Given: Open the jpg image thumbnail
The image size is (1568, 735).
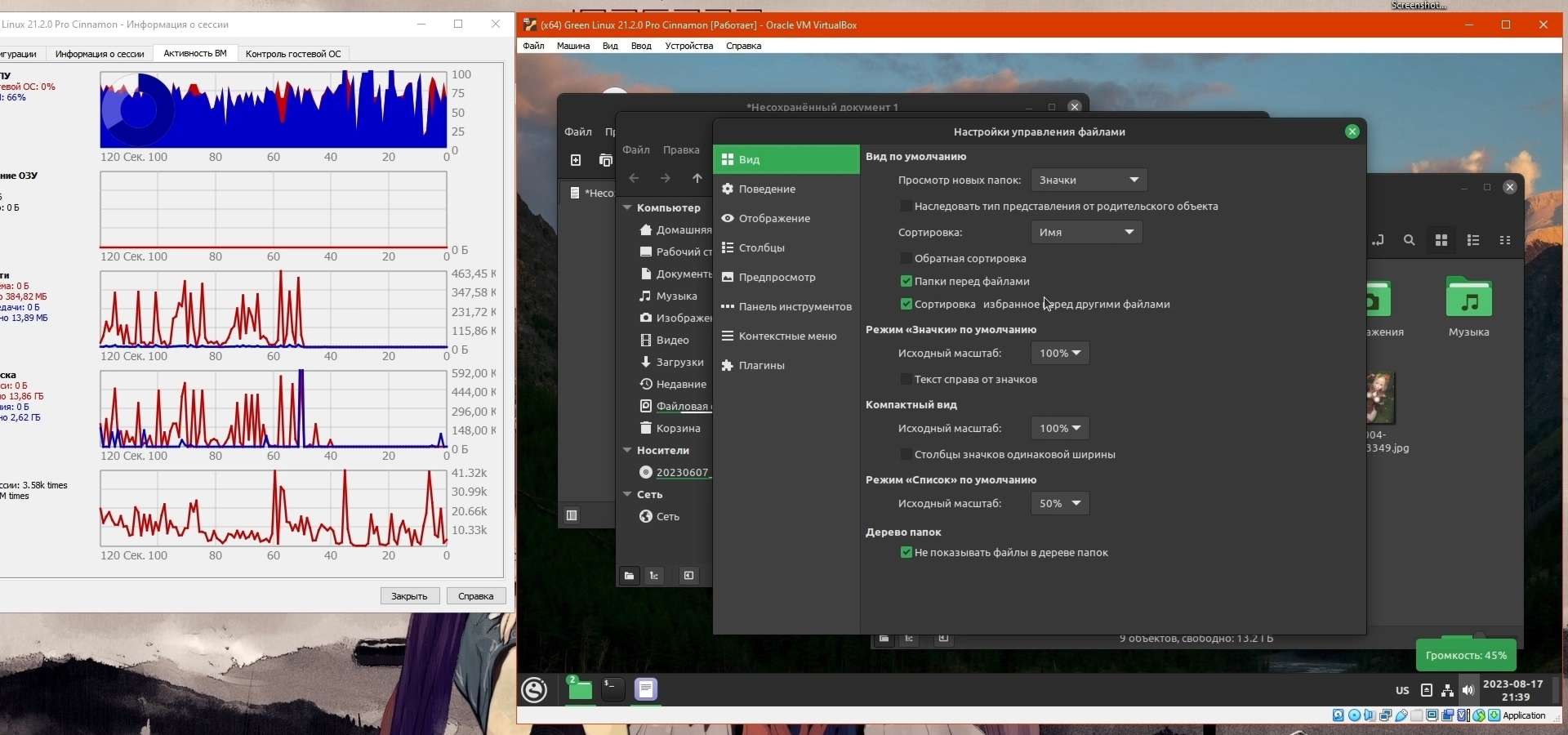Looking at the screenshot, I should (x=1381, y=398).
